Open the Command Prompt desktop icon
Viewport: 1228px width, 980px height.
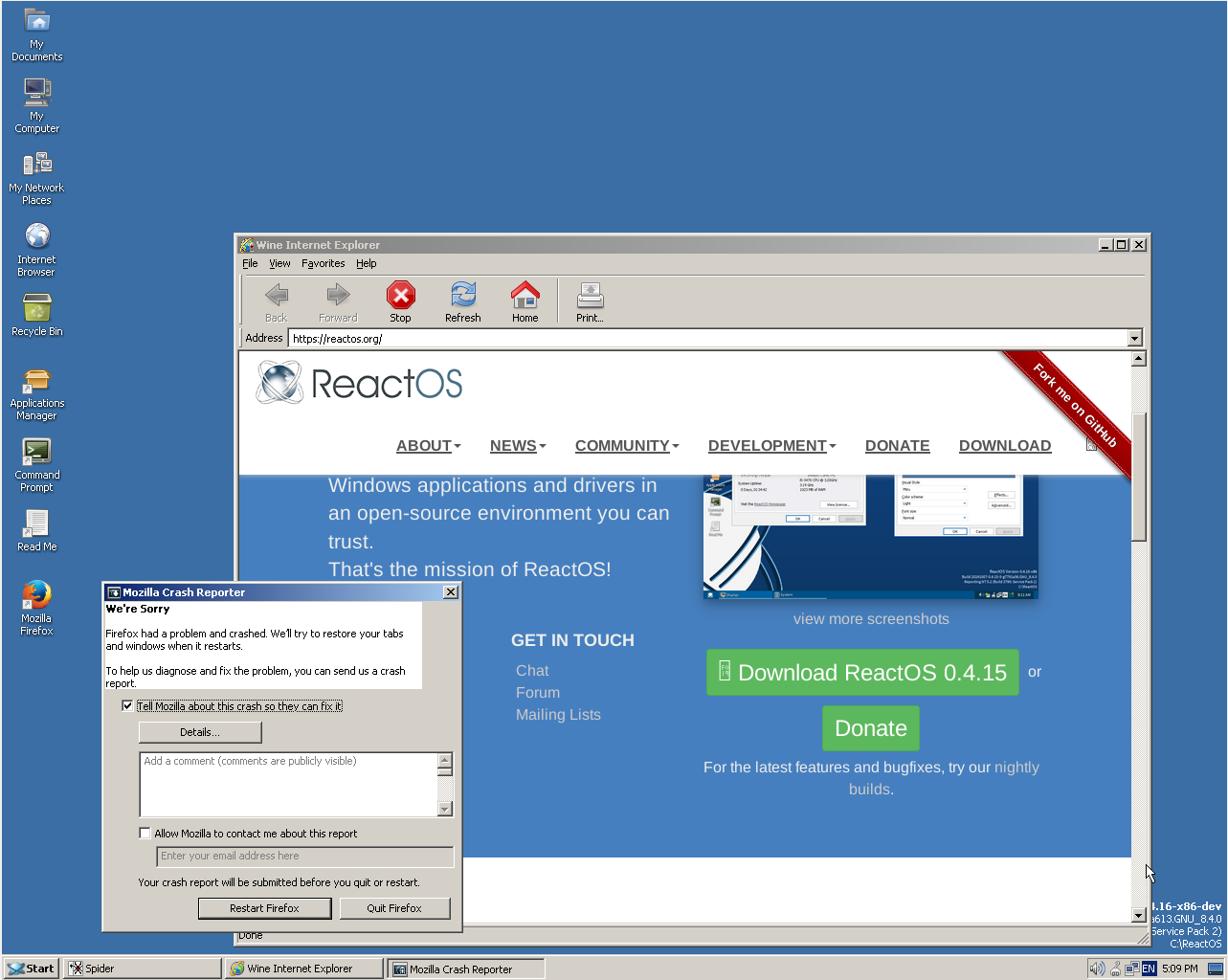[36, 452]
